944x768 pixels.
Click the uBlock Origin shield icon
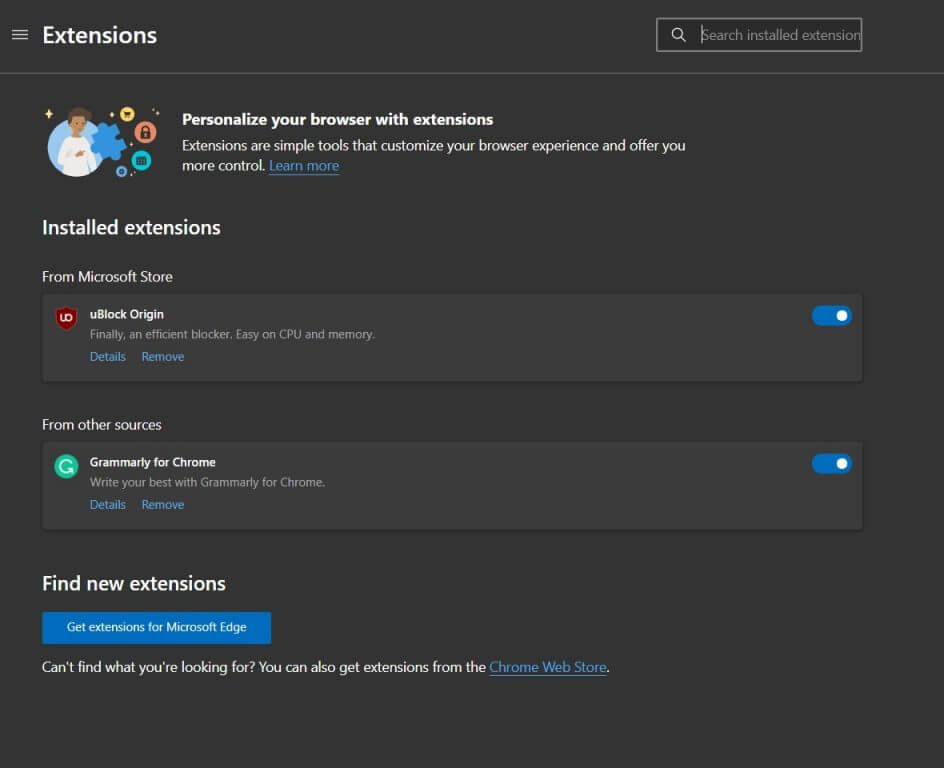point(66,317)
